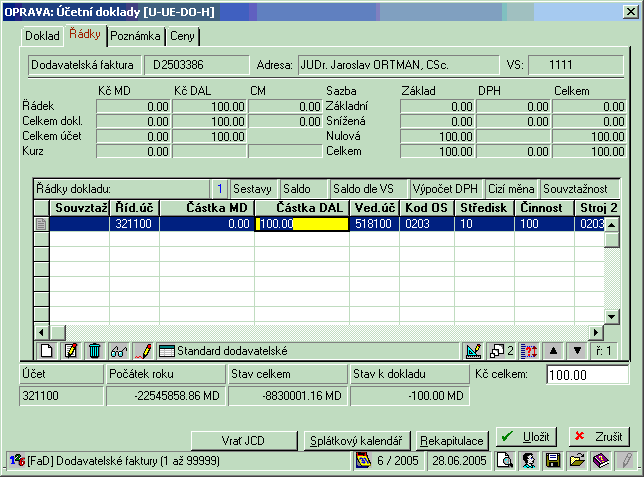644x477 pixels.
Task: Click the Dodavatelská faktura field
Action: coord(85,65)
